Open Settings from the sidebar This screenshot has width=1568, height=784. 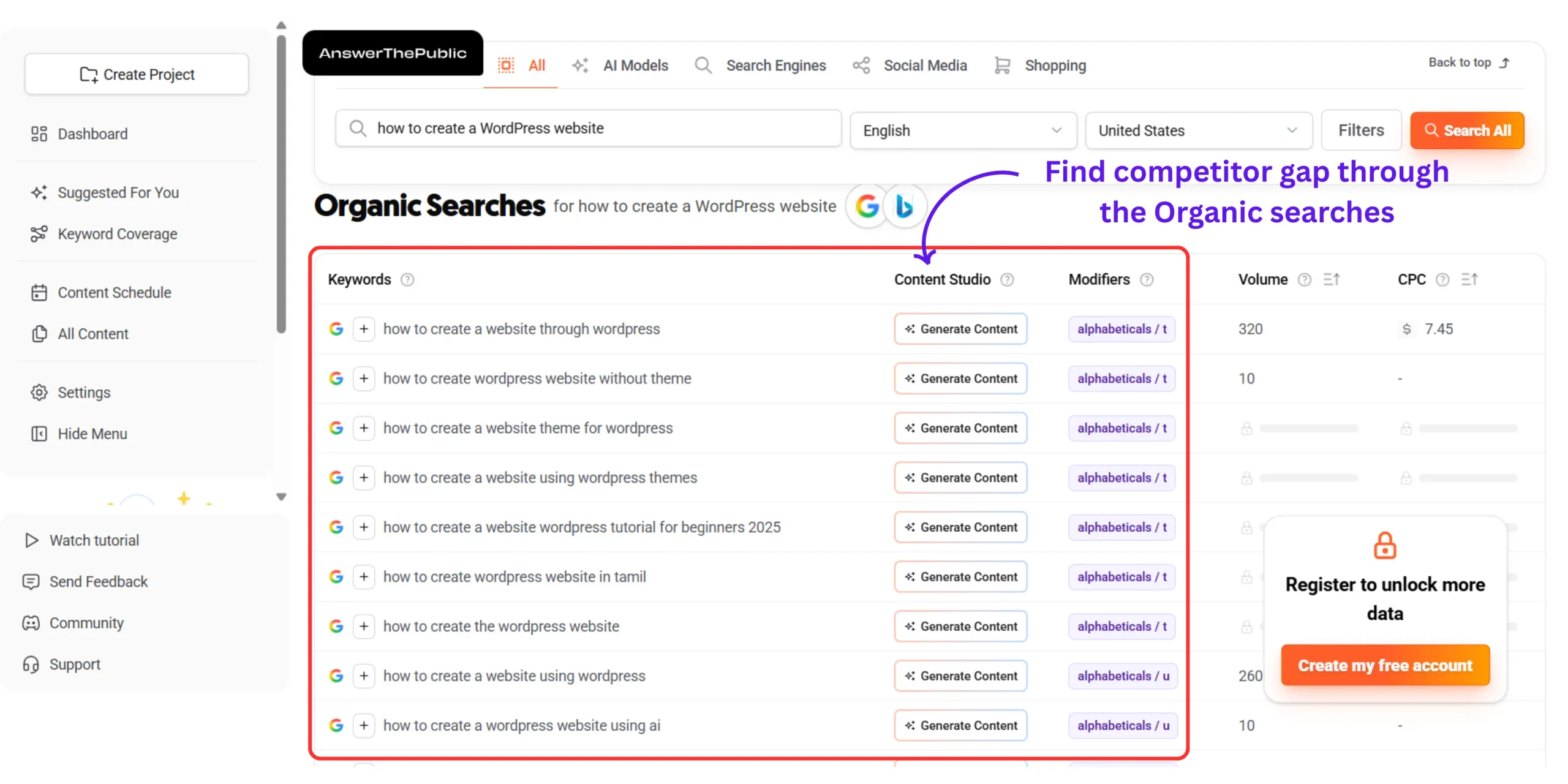click(71, 392)
